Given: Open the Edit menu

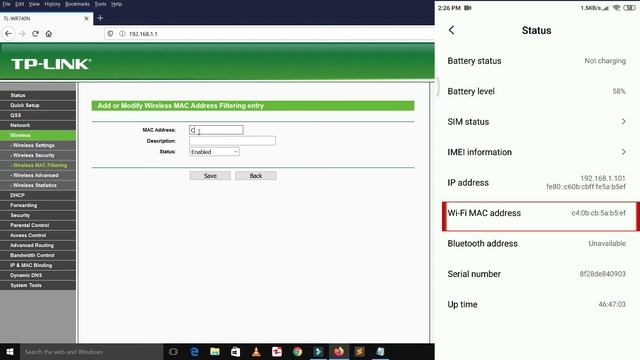Looking at the screenshot, I should 20,4.
